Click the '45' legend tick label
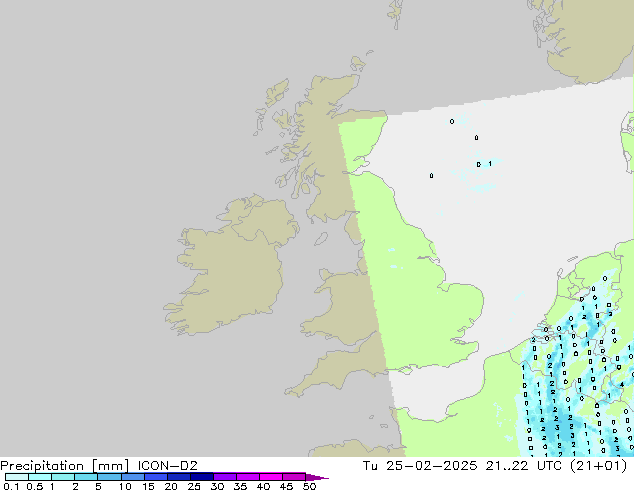Screen dimensions: 634x490 tap(286, 486)
